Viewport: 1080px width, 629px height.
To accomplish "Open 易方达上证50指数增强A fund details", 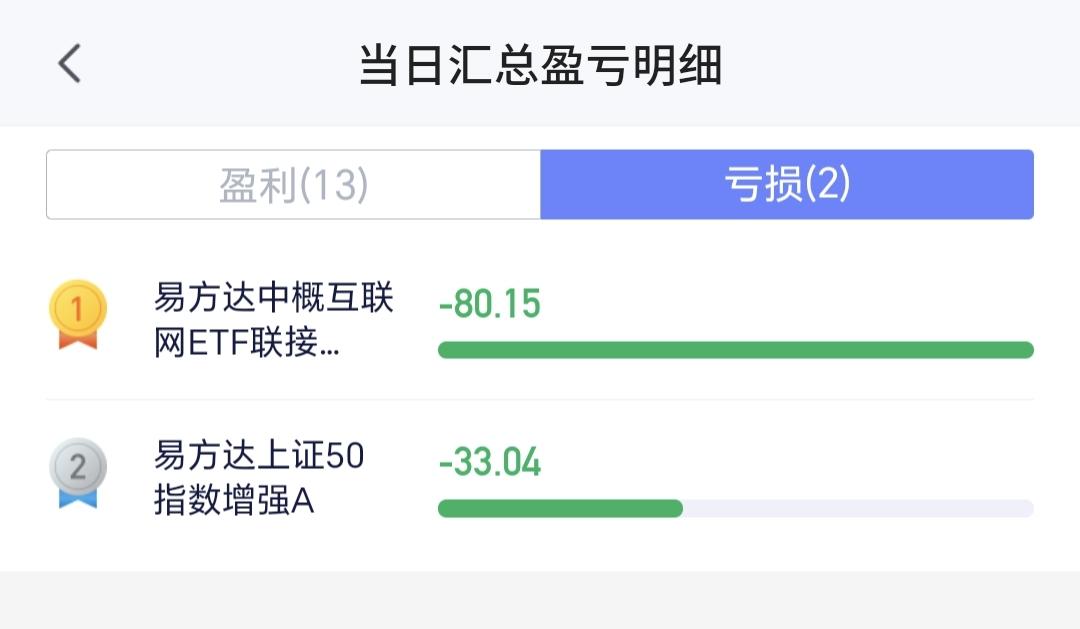I will point(258,478).
